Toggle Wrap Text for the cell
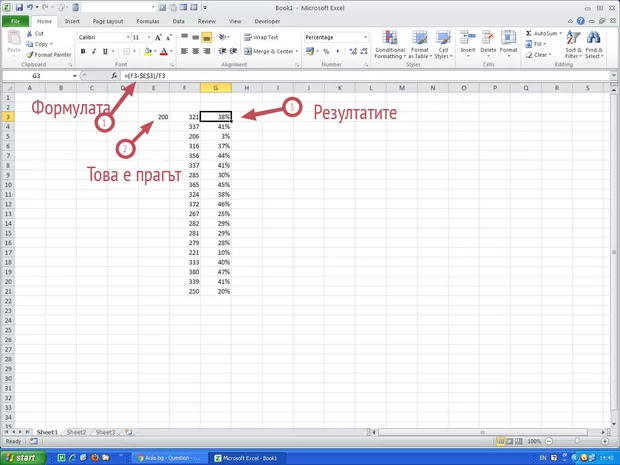Image resolution: width=620 pixels, height=465 pixels. tap(260, 37)
